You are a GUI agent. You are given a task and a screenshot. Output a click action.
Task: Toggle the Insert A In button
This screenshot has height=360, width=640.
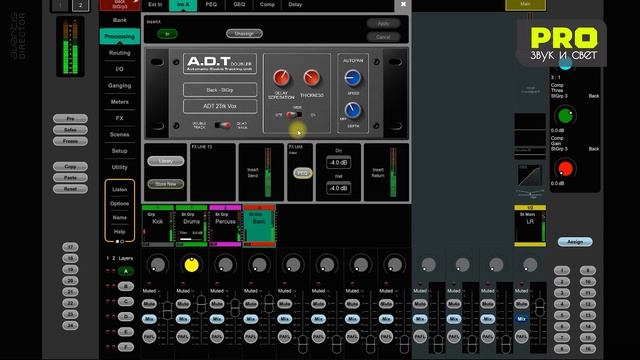(x=167, y=34)
